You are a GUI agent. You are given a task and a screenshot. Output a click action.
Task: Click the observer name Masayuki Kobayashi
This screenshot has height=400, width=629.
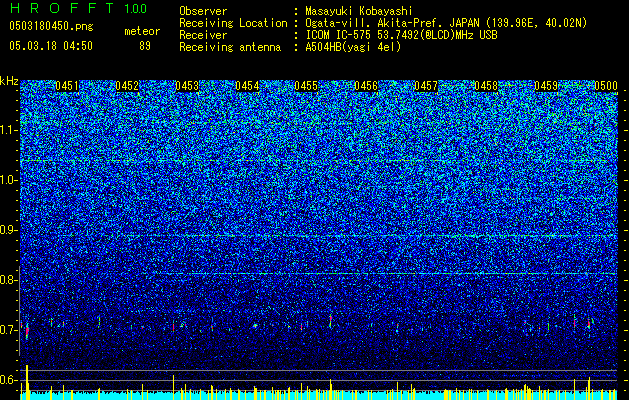[x=359, y=11]
